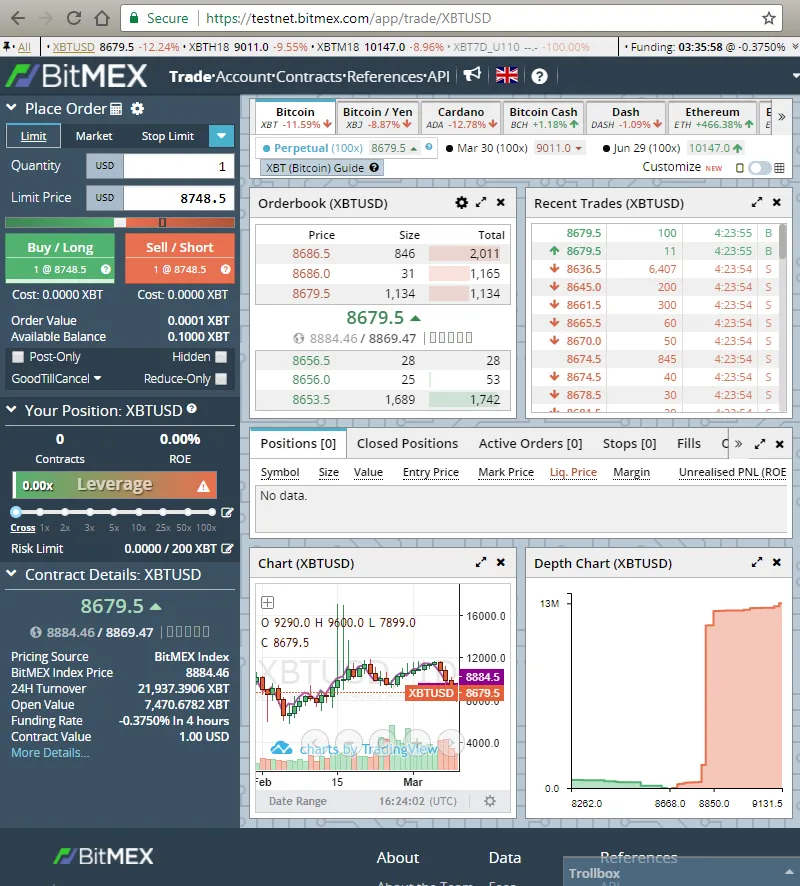Collapse the Place Order section
The image size is (800, 886).
click(x=11, y=107)
